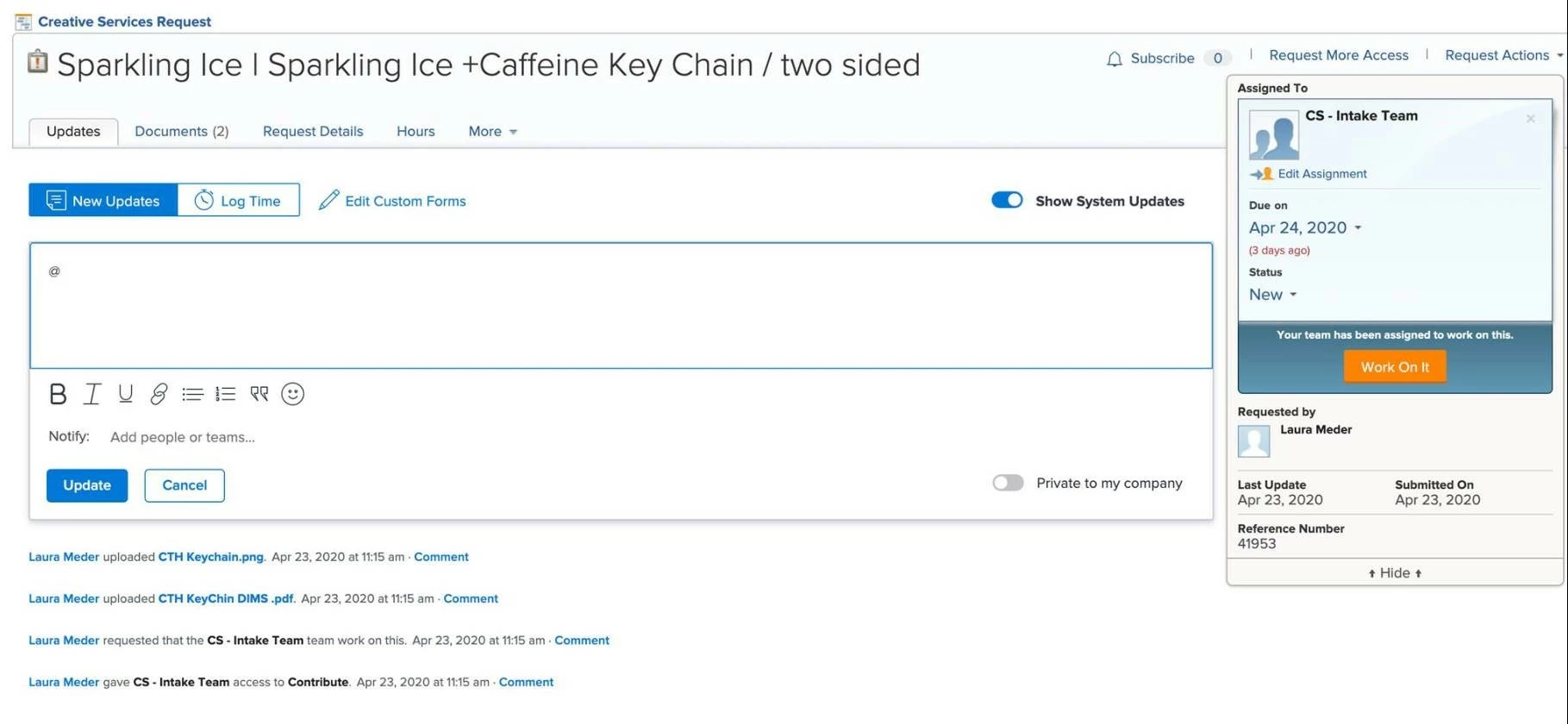Collapse the panel with Hide
The image size is (1568, 724).
pyautogui.click(x=1394, y=573)
